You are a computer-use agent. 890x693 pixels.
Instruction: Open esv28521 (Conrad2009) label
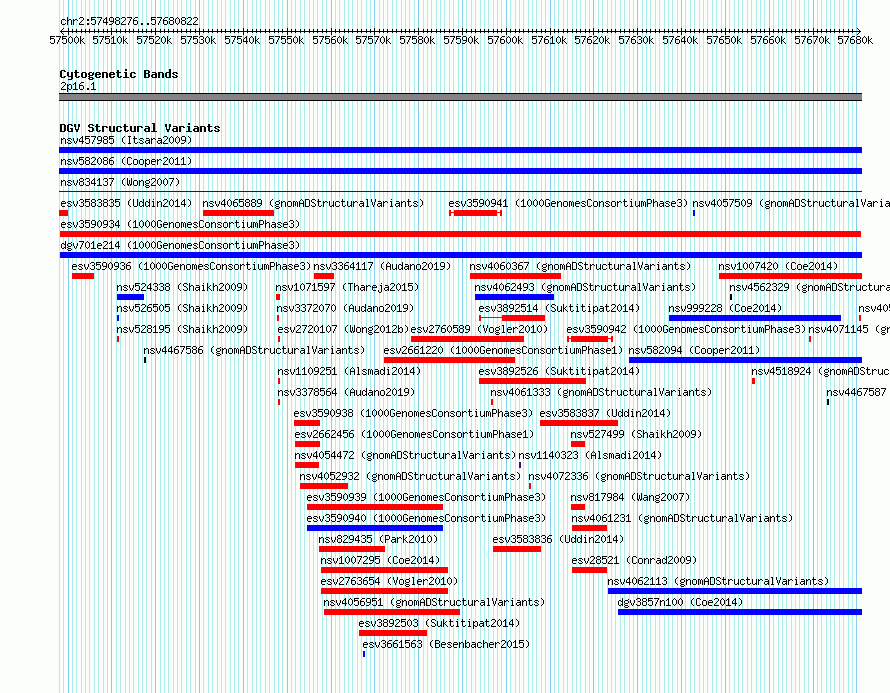[634, 560]
